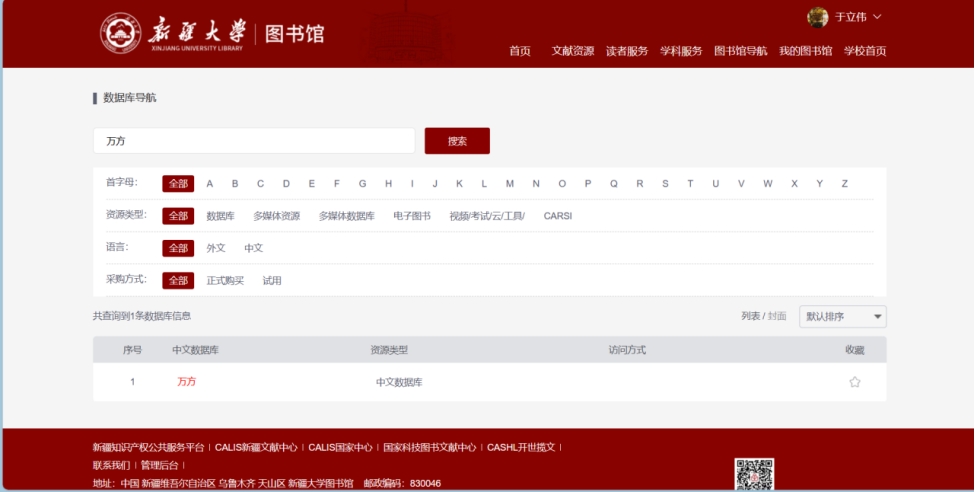Click the Xinjiang University round logo
This screenshot has height=492, width=975.
pos(121,33)
